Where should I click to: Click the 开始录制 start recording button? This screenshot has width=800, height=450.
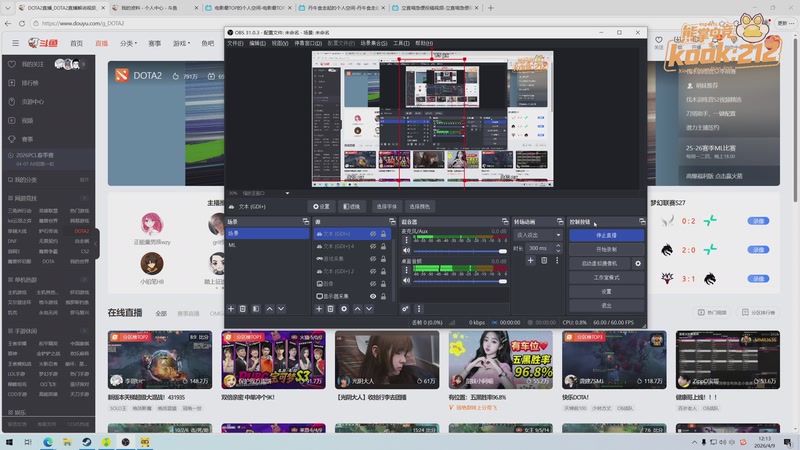(x=606, y=249)
